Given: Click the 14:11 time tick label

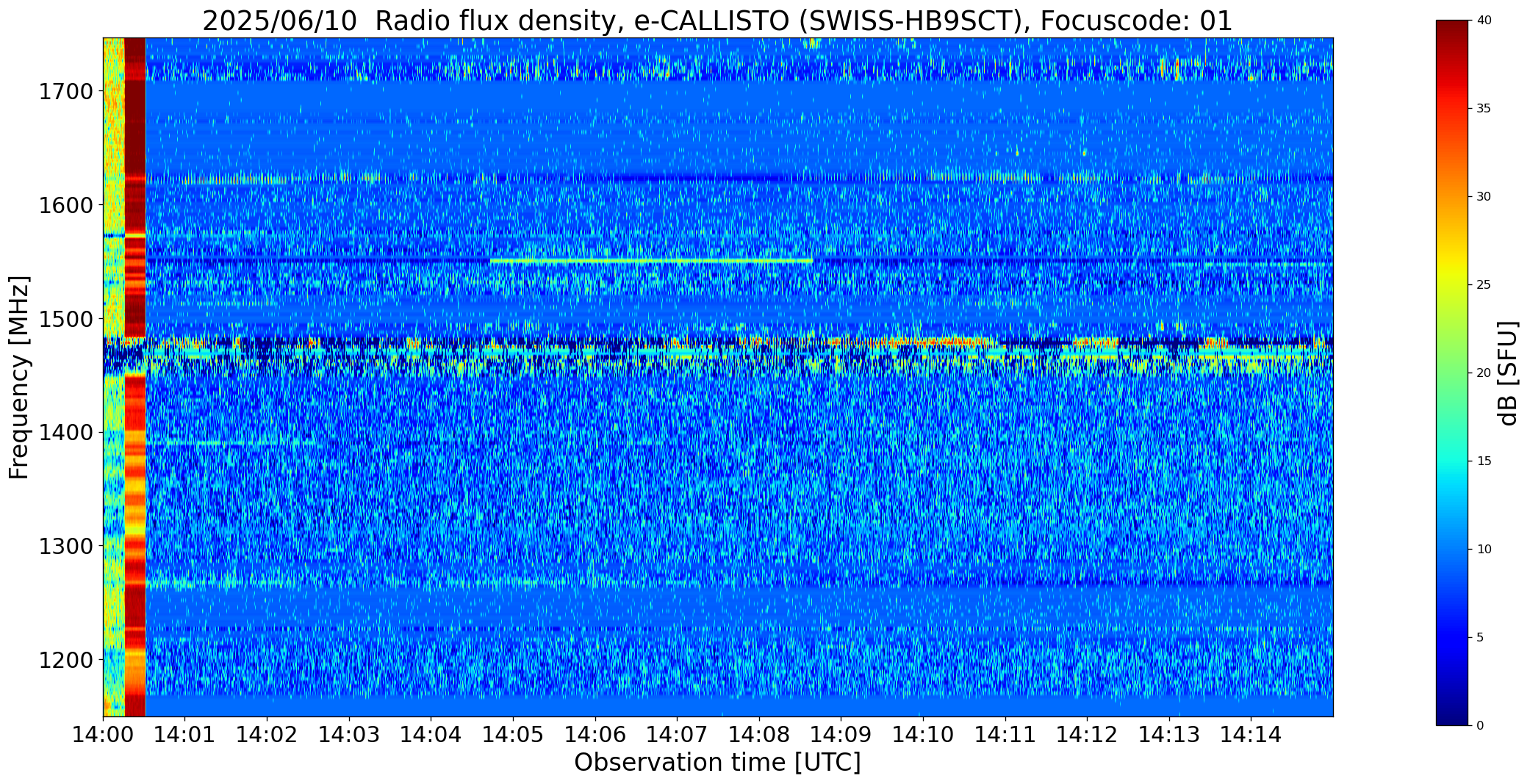Looking at the screenshot, I should tap(1005, 735).
